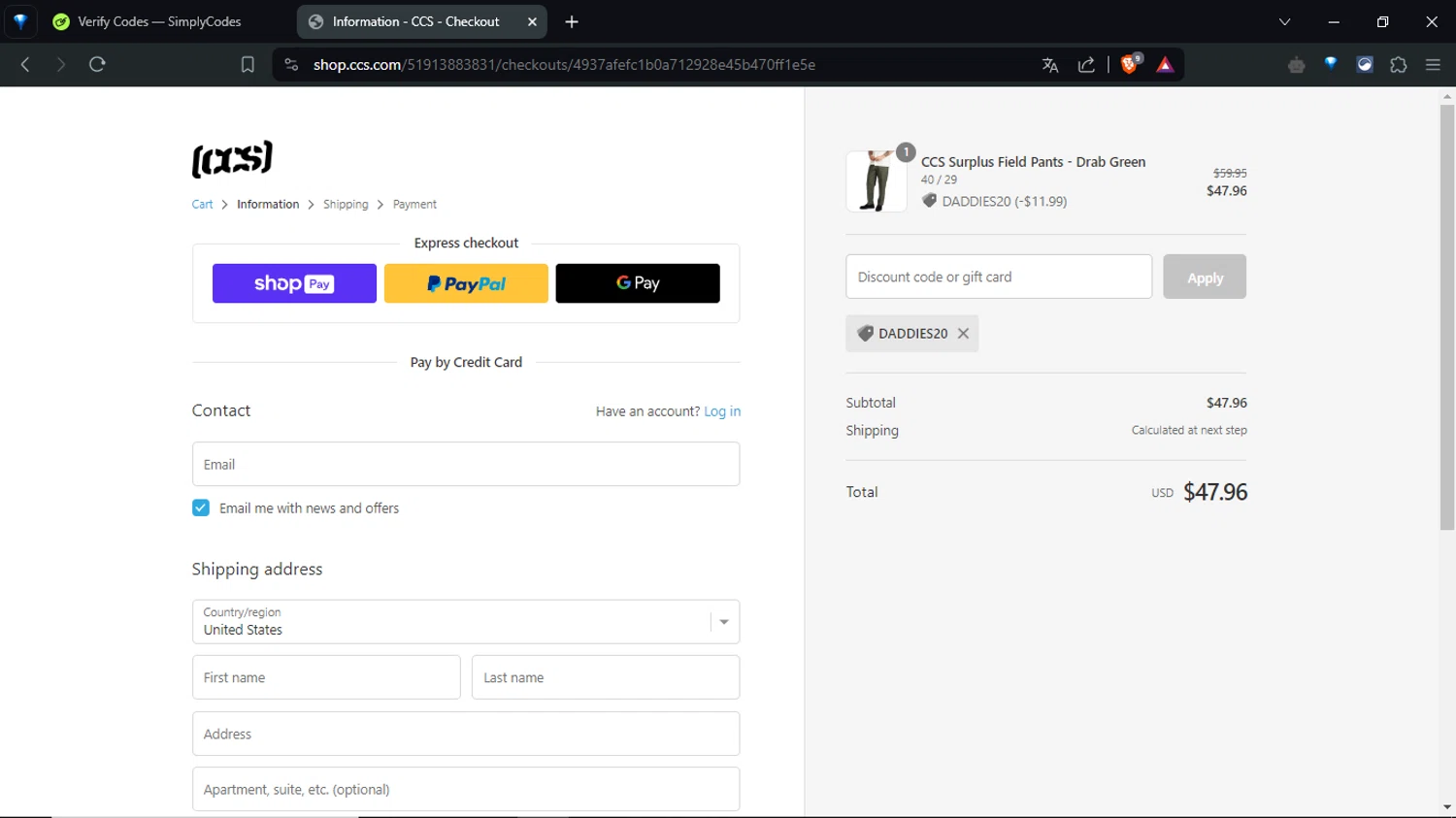The height and width of the screenshot is (818, 1456).
Task: Switch to the Verify Codes — SimplyCodes tab
Action: (x=159, y=21)
